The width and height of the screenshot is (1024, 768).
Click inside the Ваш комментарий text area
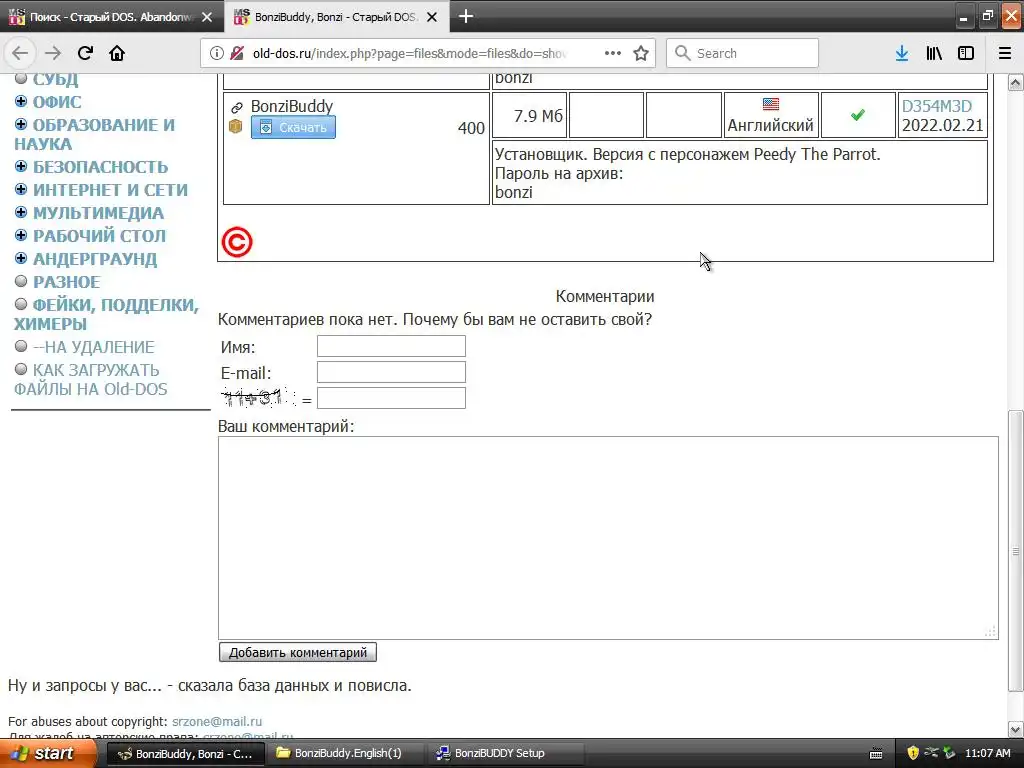(608, 537)
